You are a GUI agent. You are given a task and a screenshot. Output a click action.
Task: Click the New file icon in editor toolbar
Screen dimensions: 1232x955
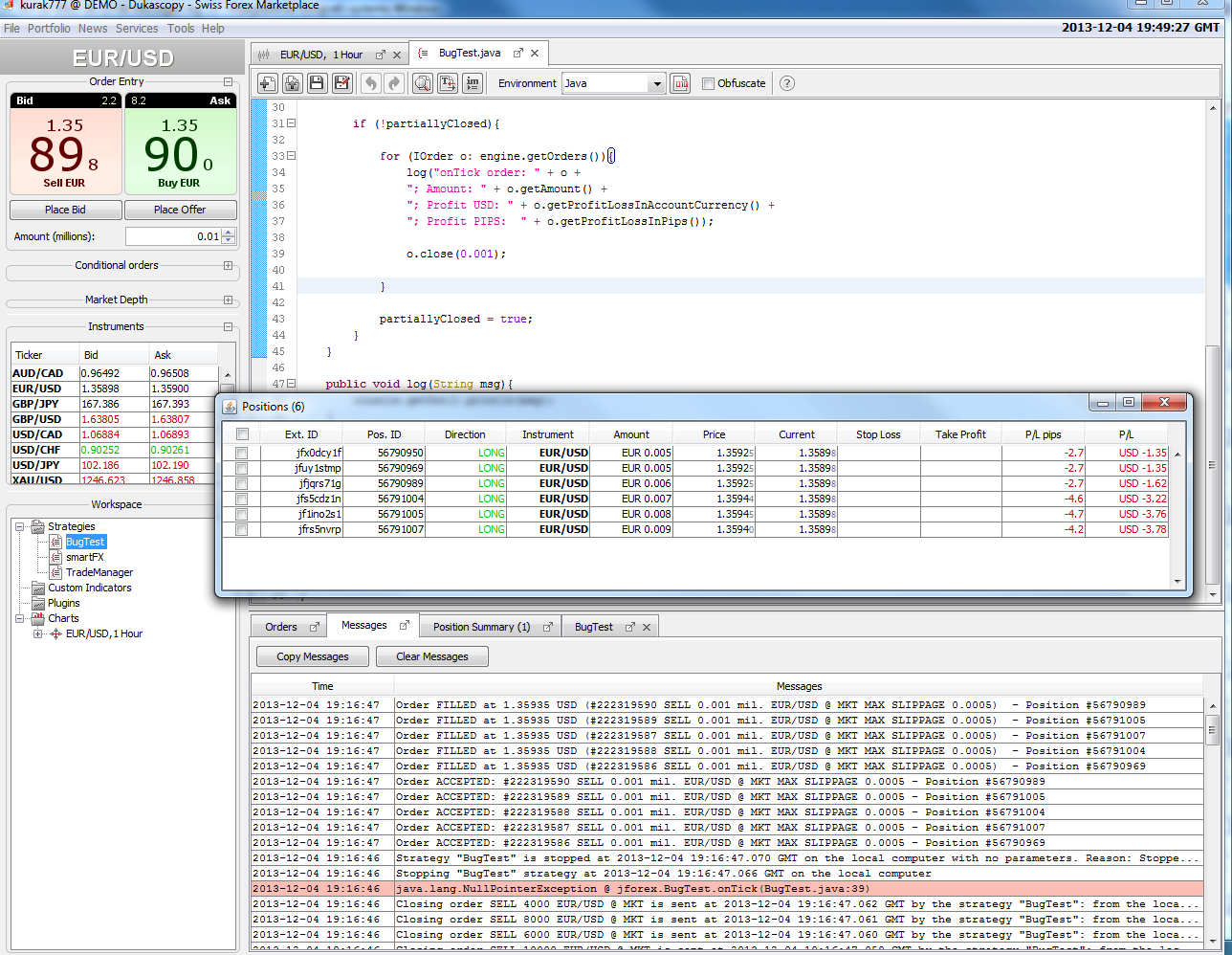[x=268, y=83]
